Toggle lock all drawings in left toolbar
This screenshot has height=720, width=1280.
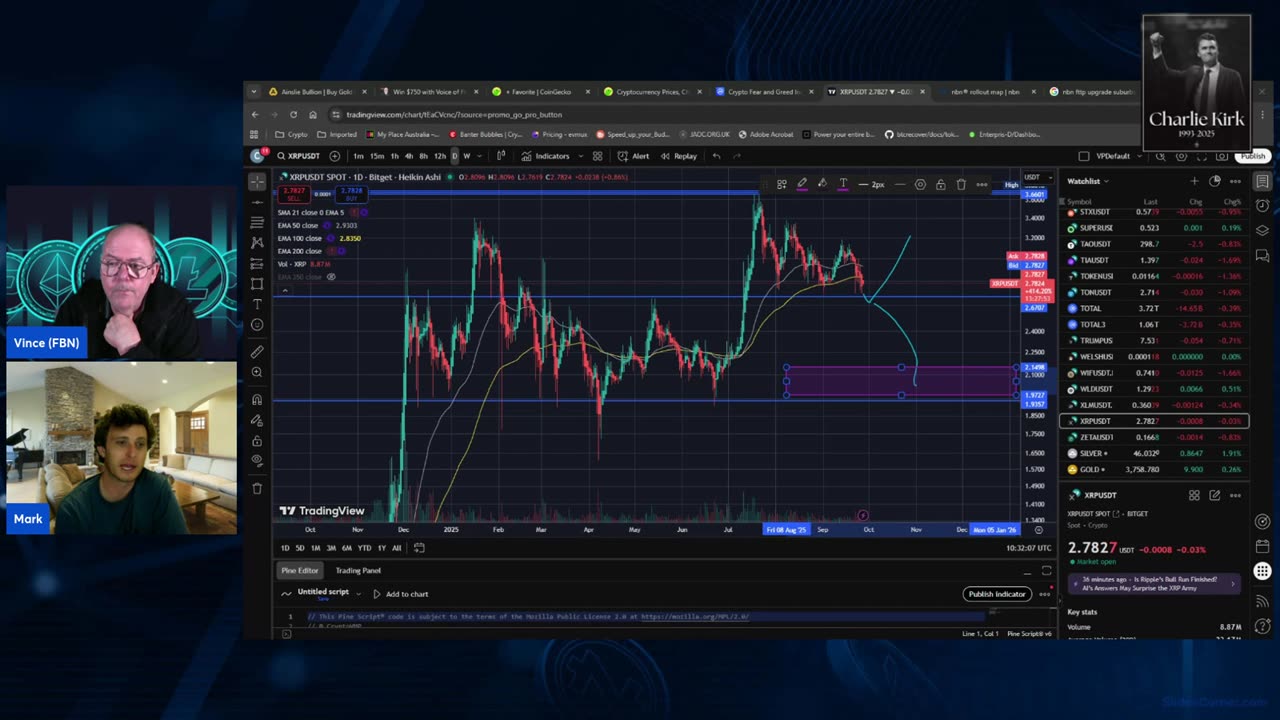(257, 441)
